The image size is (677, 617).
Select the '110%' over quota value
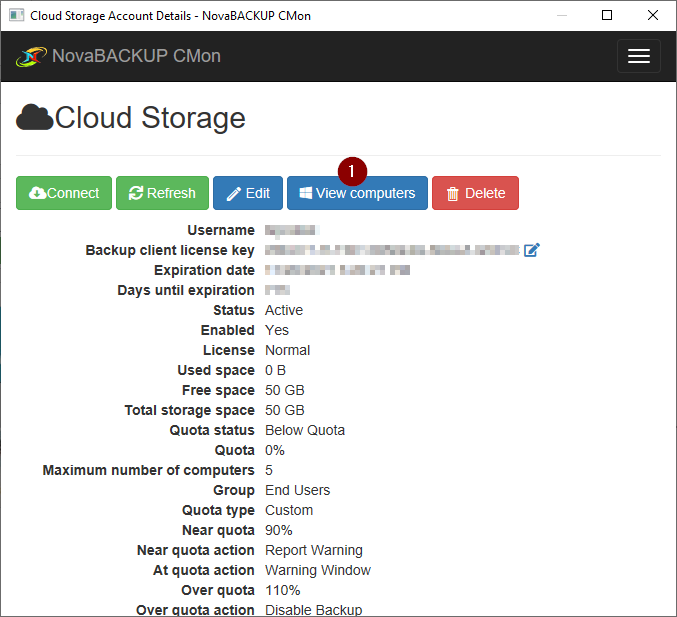coord(282,590)
